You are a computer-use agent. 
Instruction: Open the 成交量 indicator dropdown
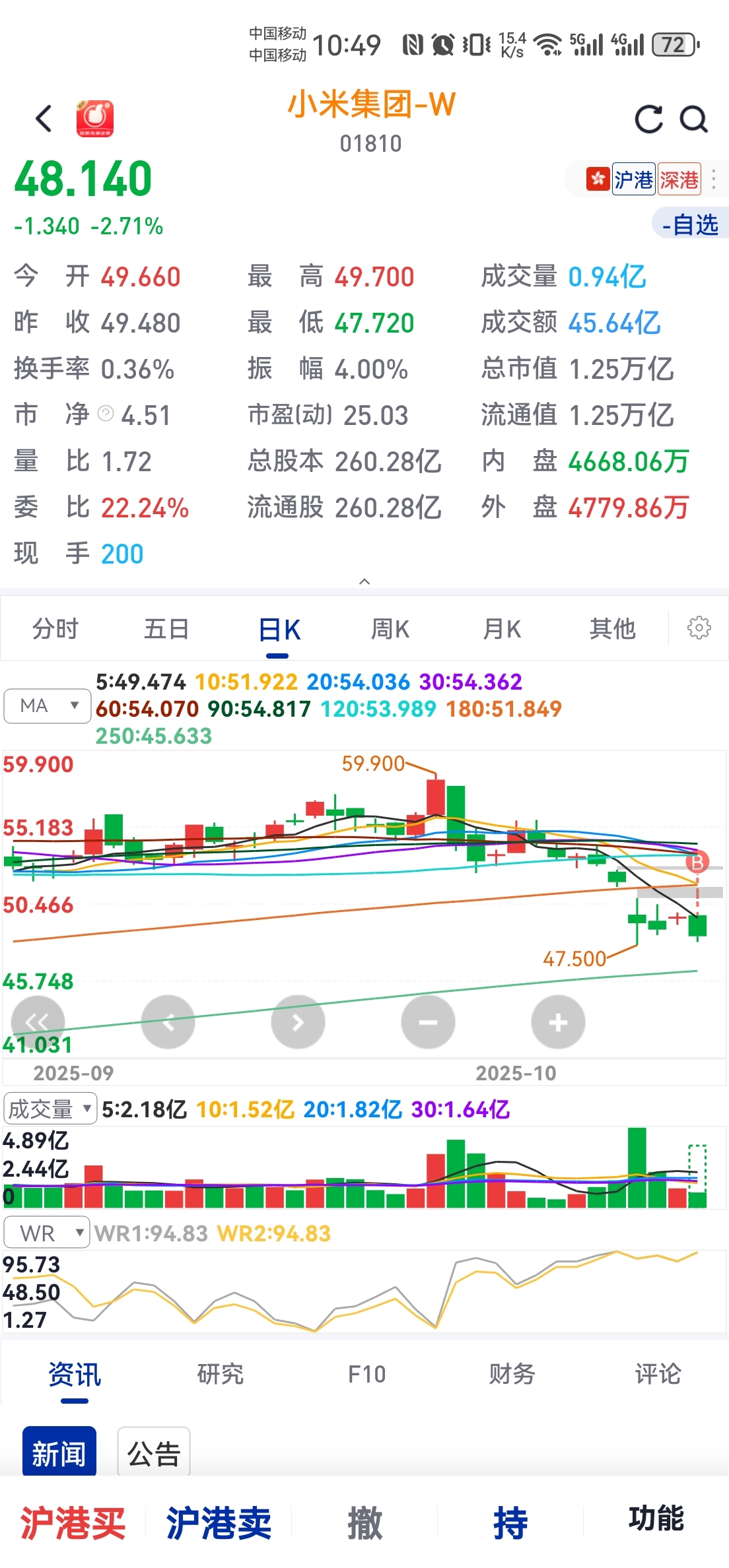(x=50, y=1109)
